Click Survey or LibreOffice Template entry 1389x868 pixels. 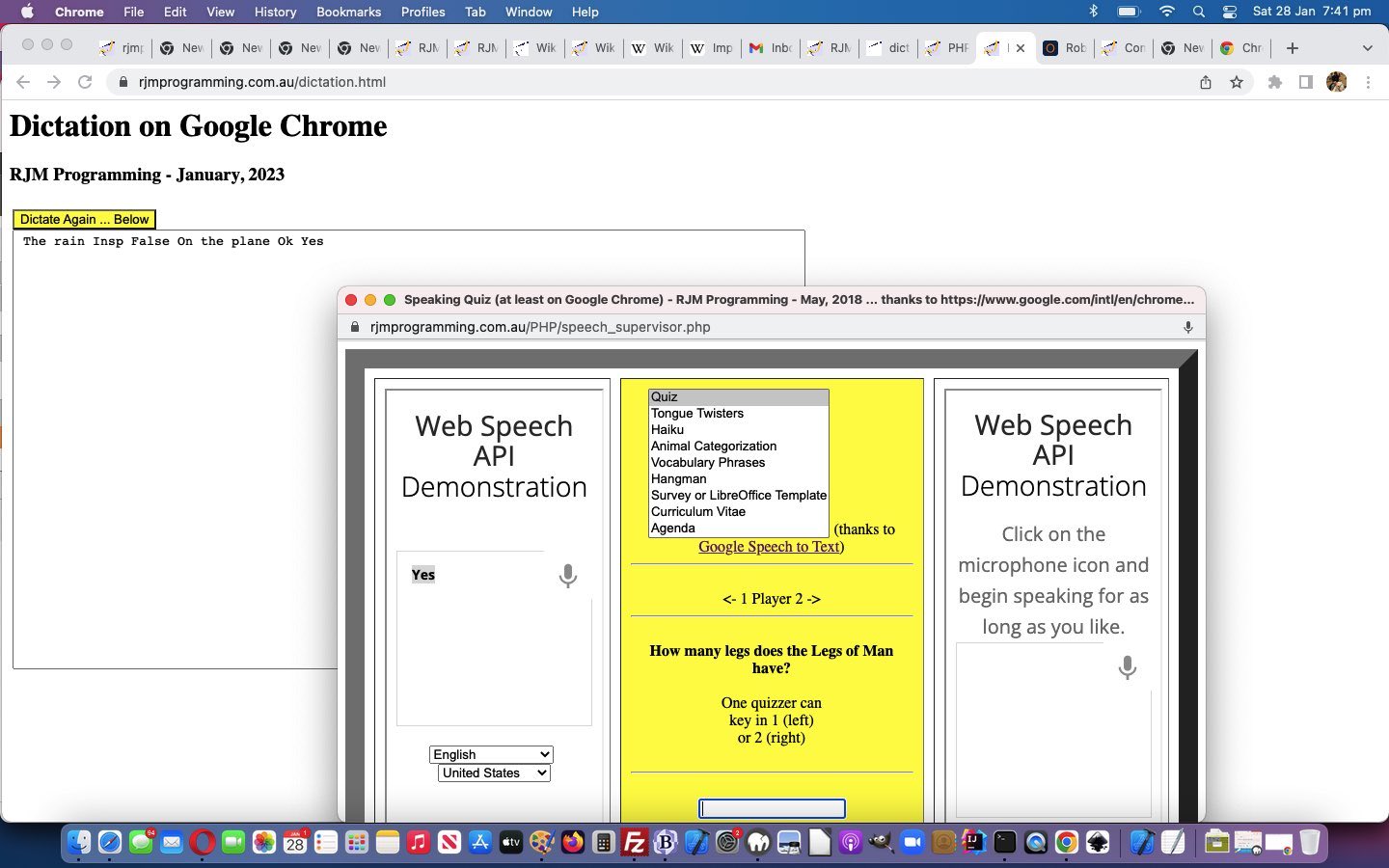(739, 496)
